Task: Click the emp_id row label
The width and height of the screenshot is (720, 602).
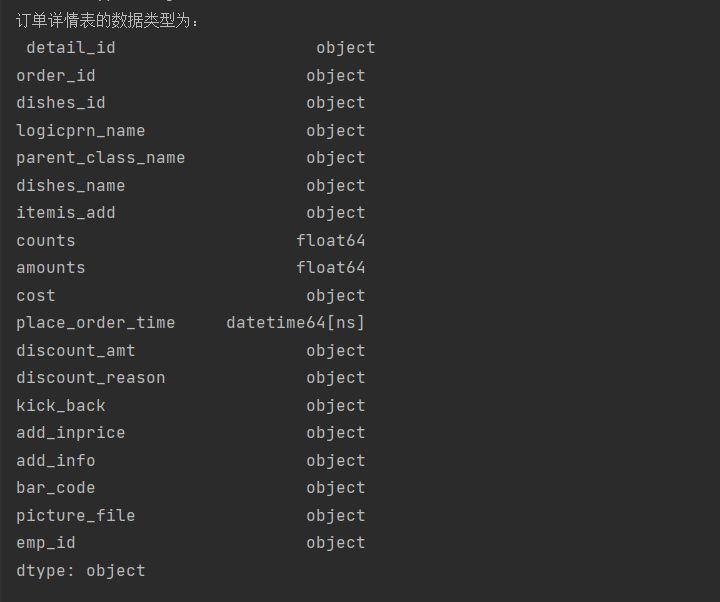Action: click(x=46, y=543)
